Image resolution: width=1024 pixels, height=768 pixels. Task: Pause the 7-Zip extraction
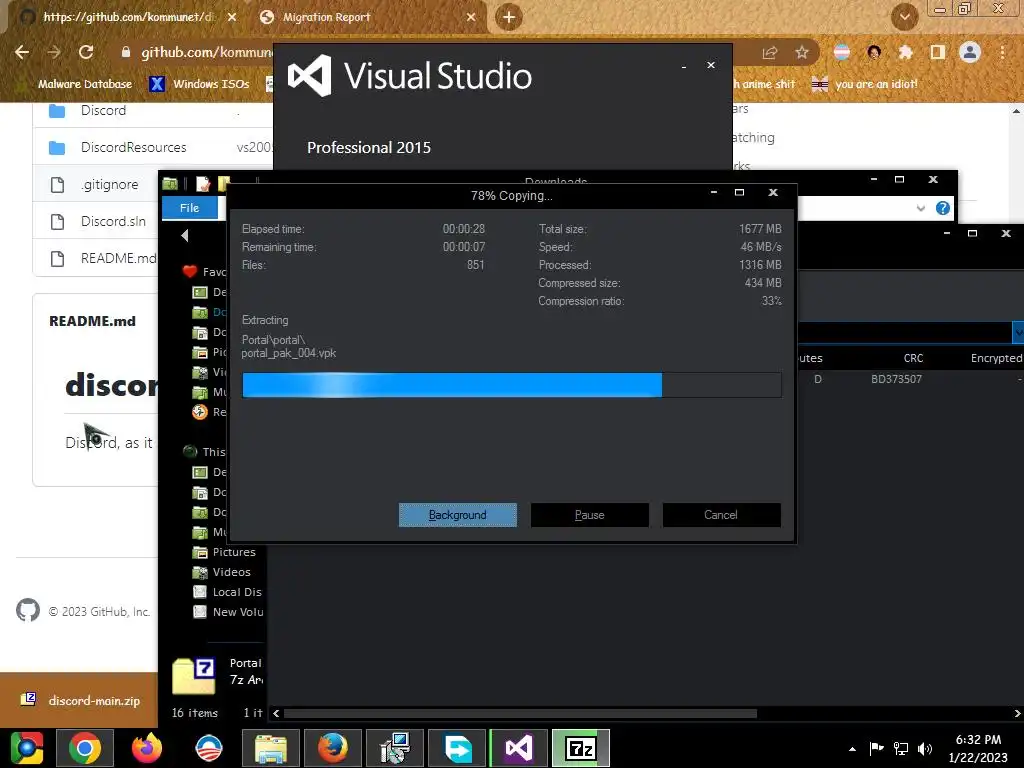pyautogui.click(x=590, y=515)
